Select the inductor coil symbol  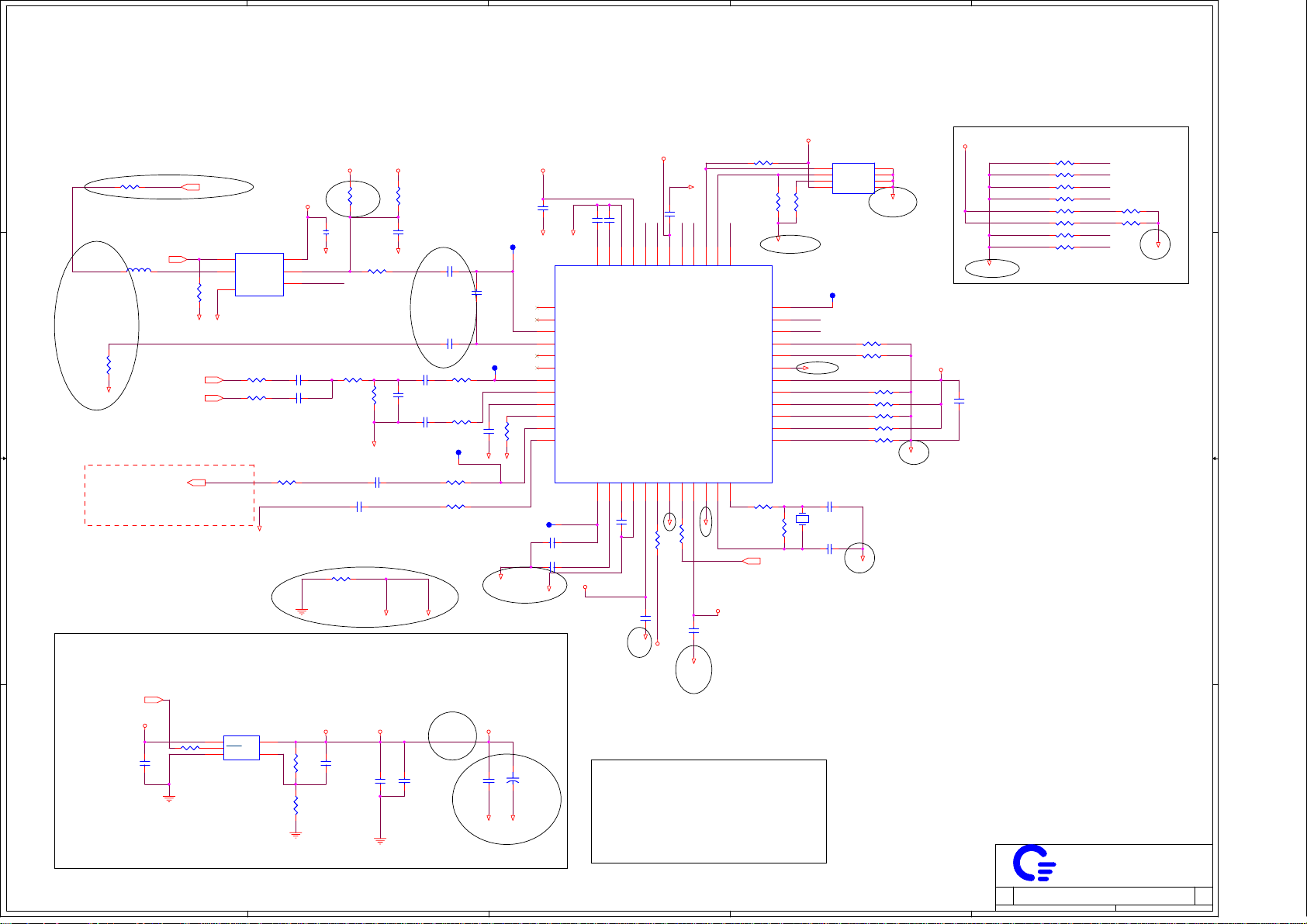pyautogui.click(x=139, y=271)
